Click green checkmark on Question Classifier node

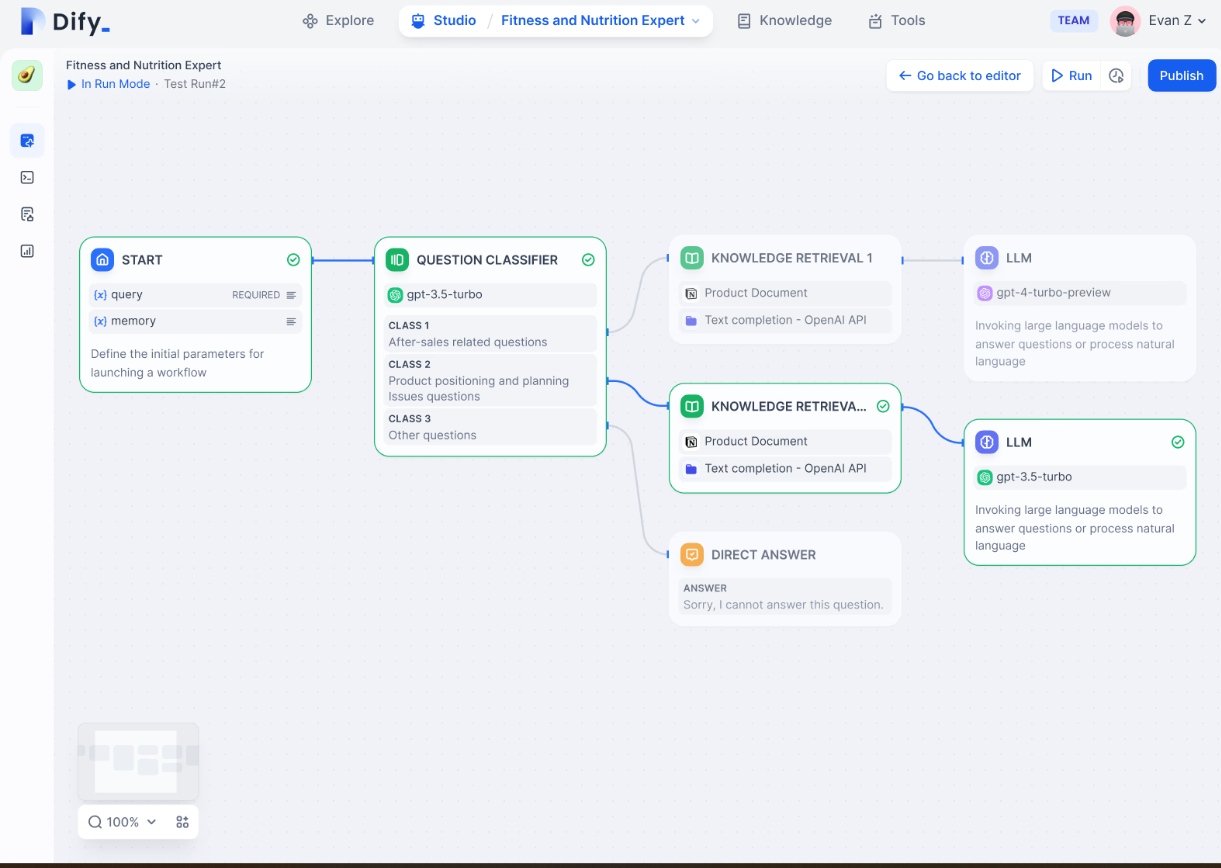[588, 260]
